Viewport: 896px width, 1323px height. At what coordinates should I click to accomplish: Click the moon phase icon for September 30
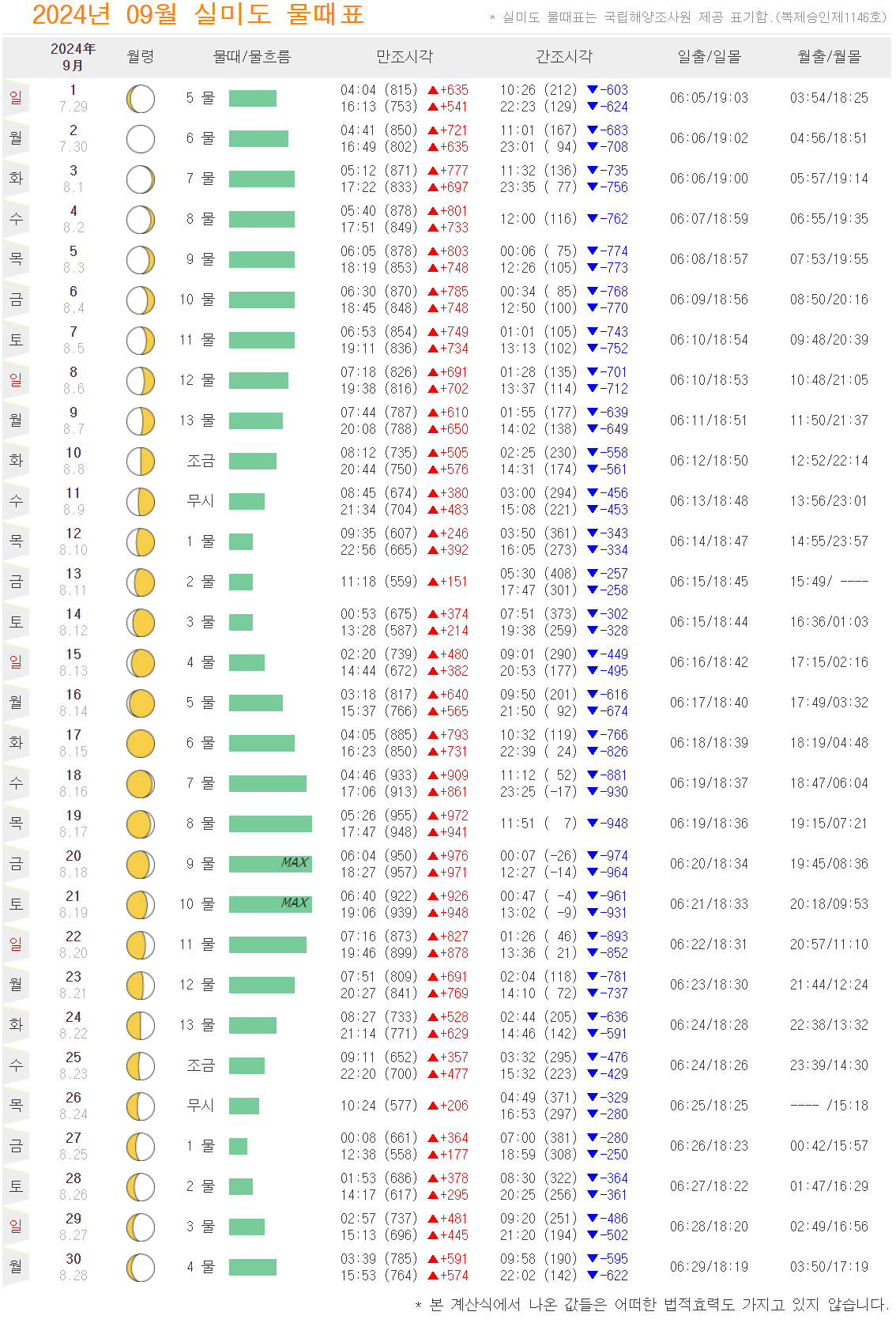tap(141, 1268)
